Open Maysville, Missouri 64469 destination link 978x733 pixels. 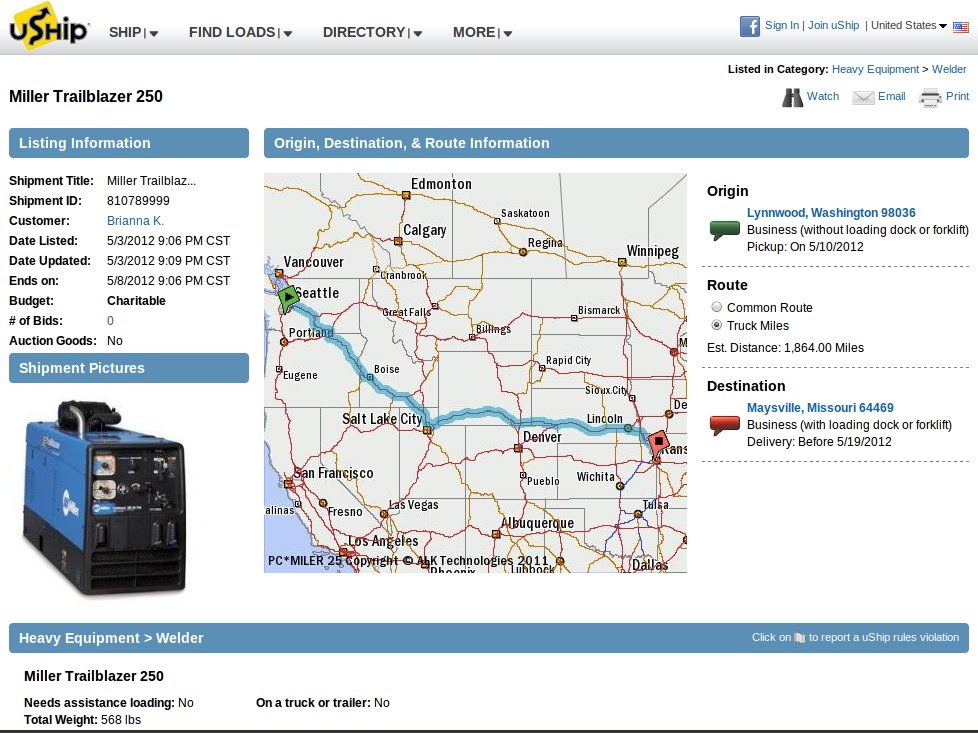(x=820, y=408)
